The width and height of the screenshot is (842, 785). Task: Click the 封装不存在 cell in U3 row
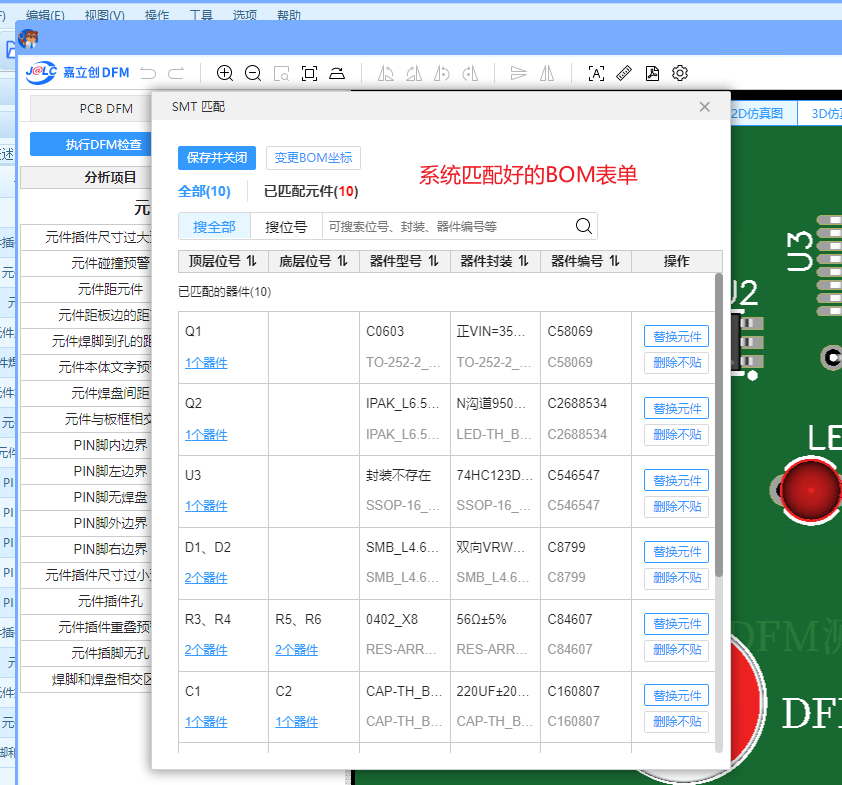398,476
